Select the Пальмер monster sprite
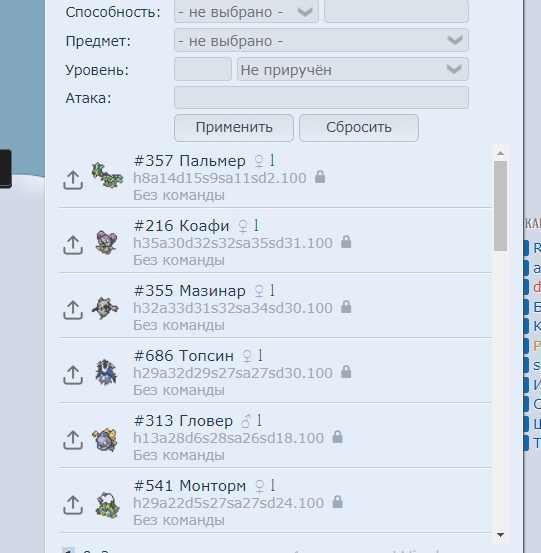 pos(107,175)
